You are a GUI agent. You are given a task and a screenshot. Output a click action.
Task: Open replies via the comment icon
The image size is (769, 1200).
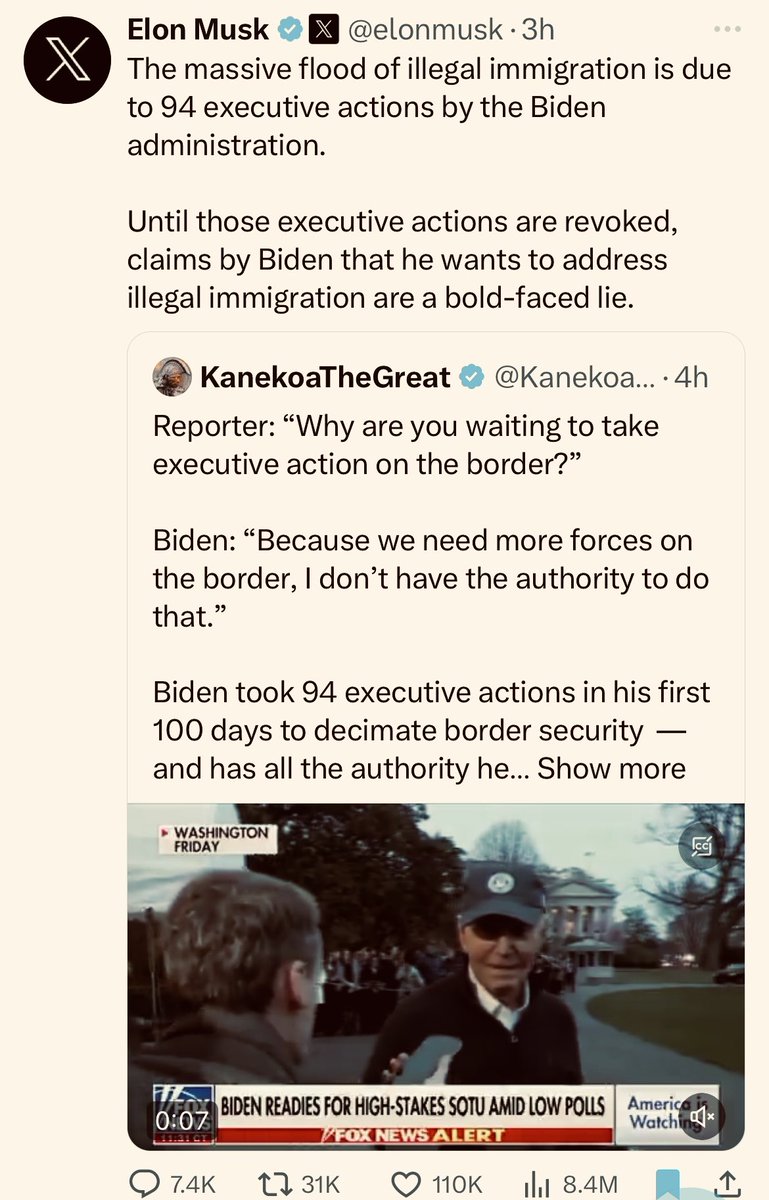[x=147, y=1183]
